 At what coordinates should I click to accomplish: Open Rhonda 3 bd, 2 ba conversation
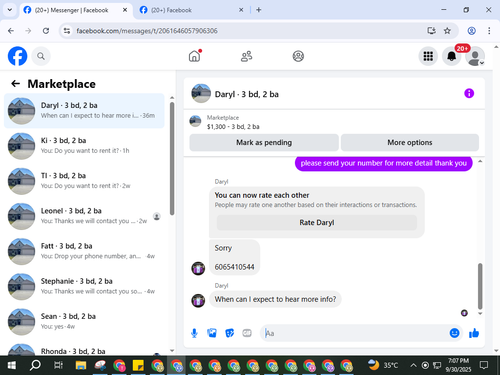point(84,349)
